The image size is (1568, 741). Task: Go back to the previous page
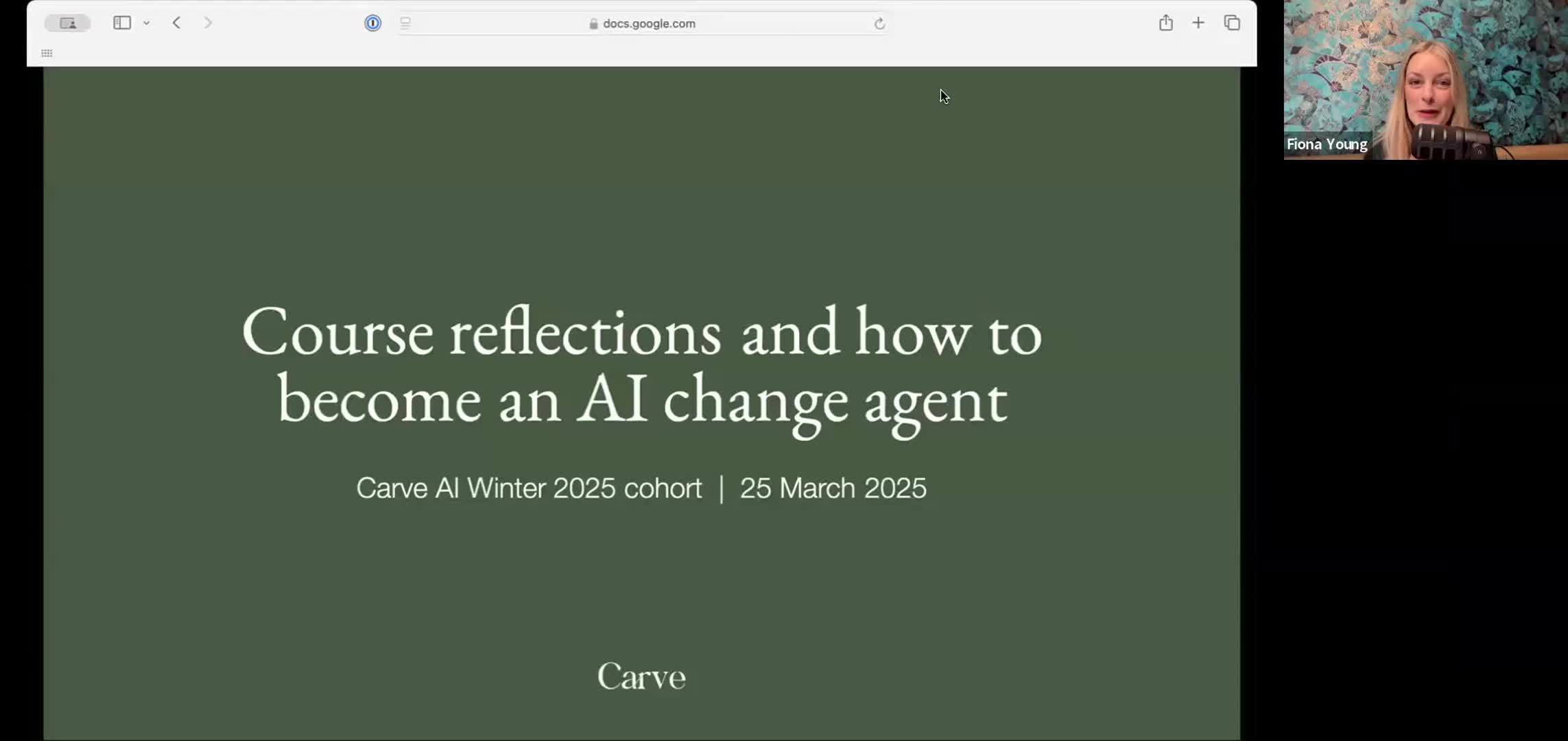pos(176,23)
